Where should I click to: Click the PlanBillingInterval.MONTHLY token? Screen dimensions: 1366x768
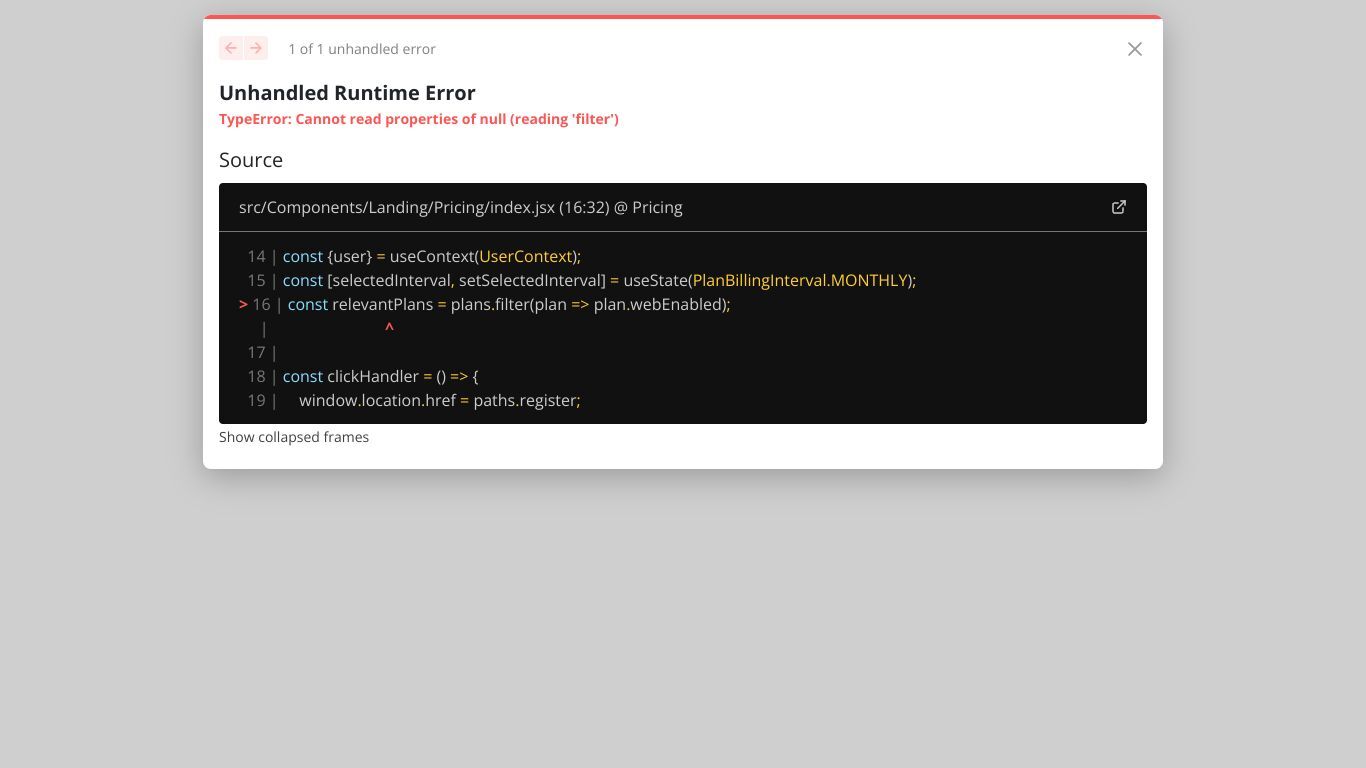pyautogui.click(x=800, y=280)
